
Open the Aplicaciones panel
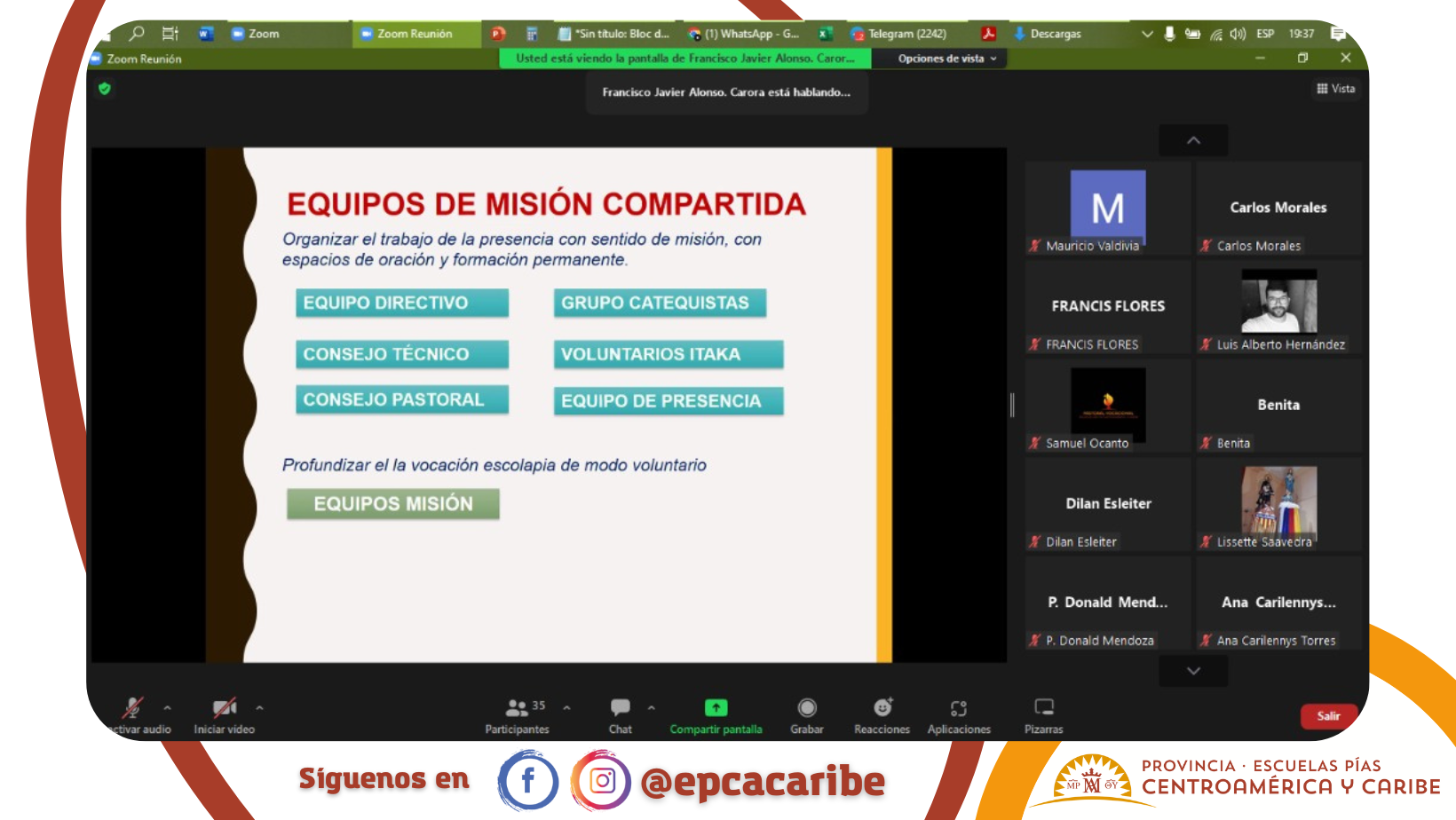point(958,708)
